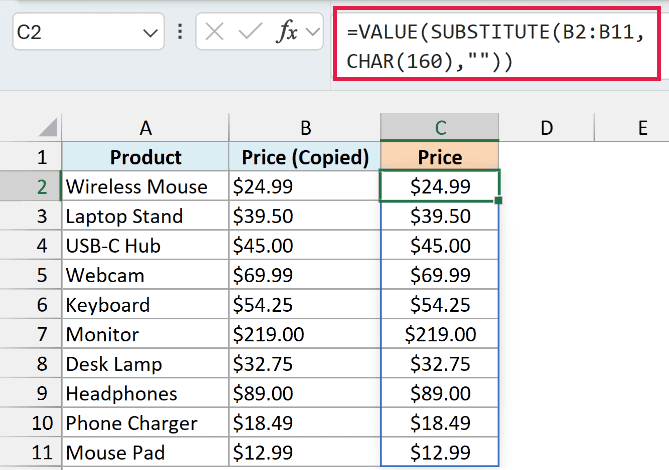This screenshot has width=669, height=470.
Task: Click the fill handle on cell C2
Action: pyautogui.click(x=498, y=200)
